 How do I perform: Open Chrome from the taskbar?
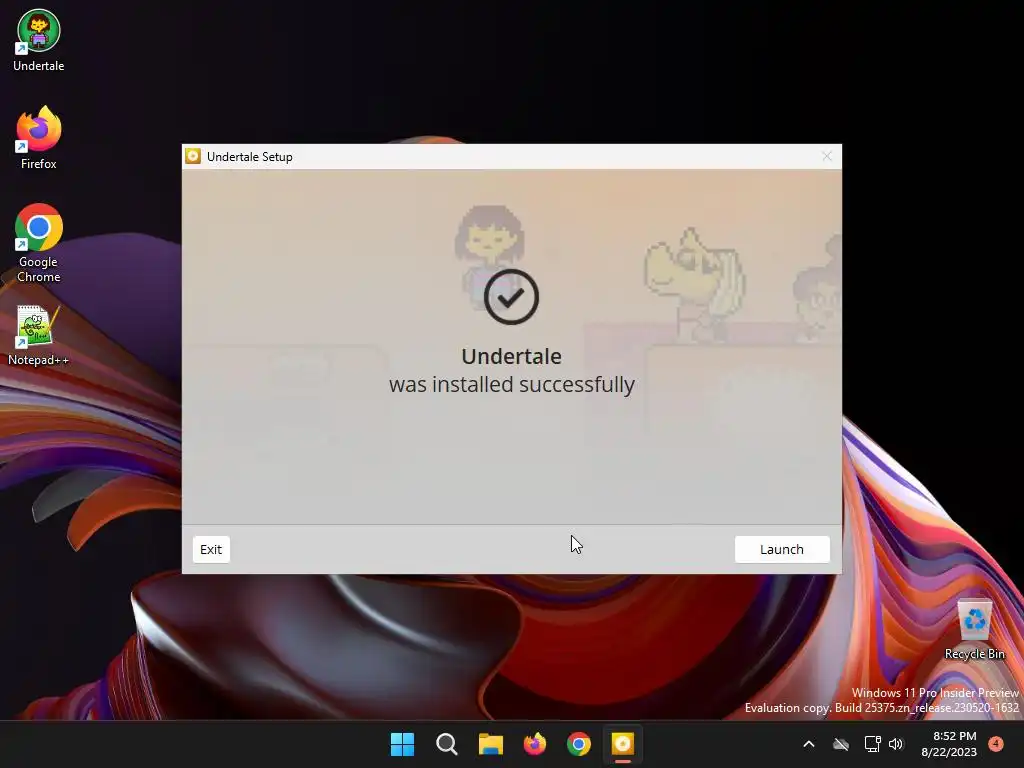click(x=579, y=744)
